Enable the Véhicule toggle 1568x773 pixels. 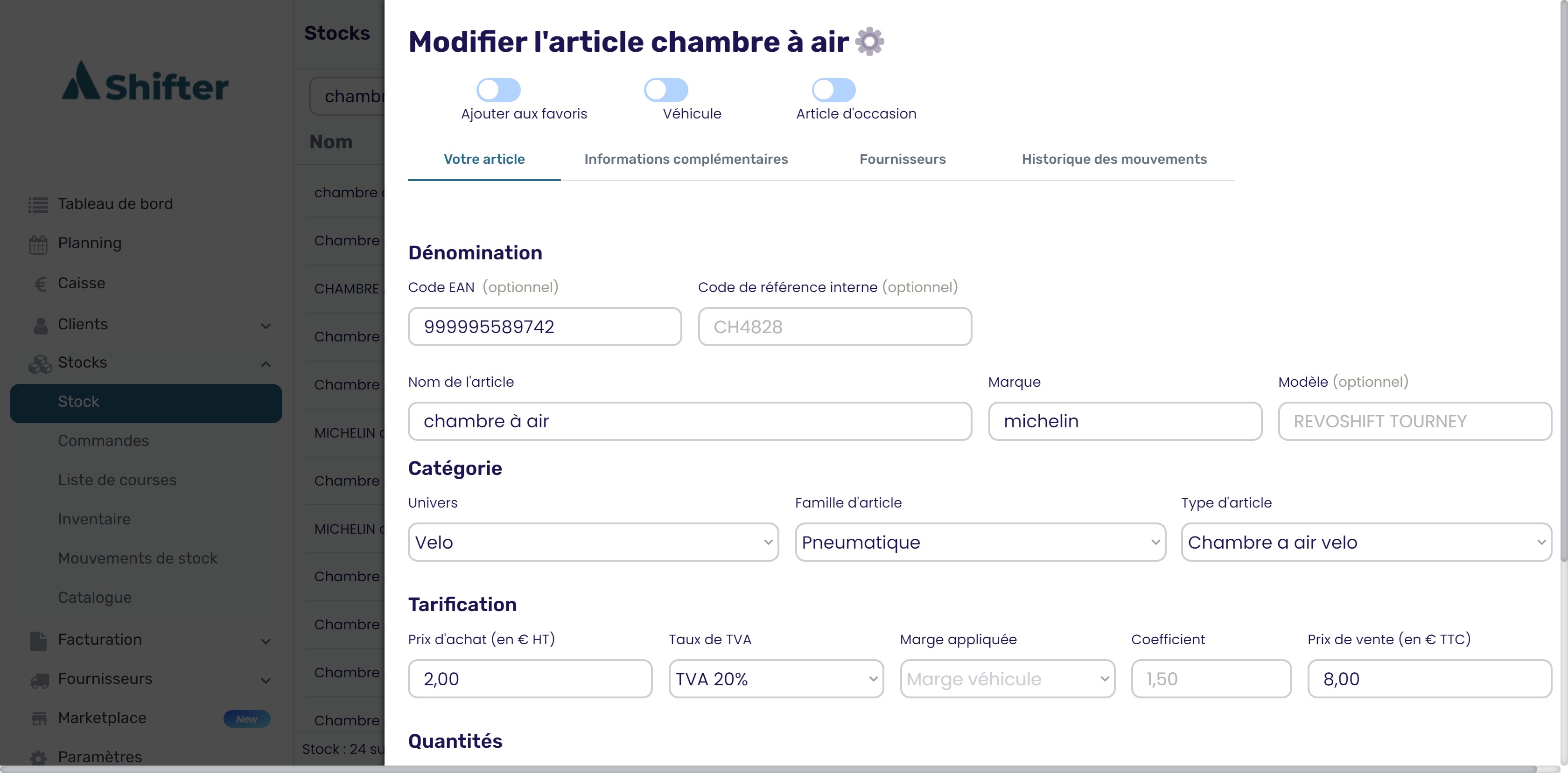(666, 90)
